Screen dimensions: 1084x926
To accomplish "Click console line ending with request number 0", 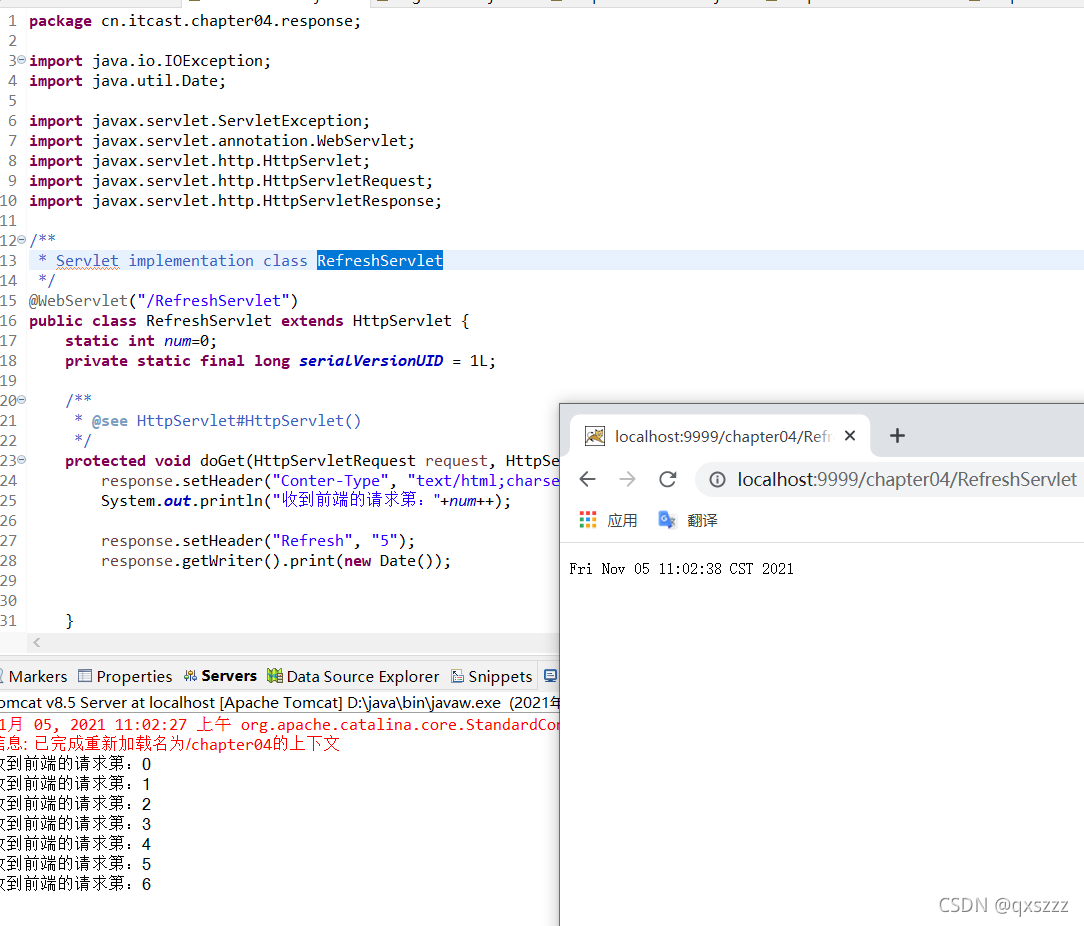I will [75, 764].
